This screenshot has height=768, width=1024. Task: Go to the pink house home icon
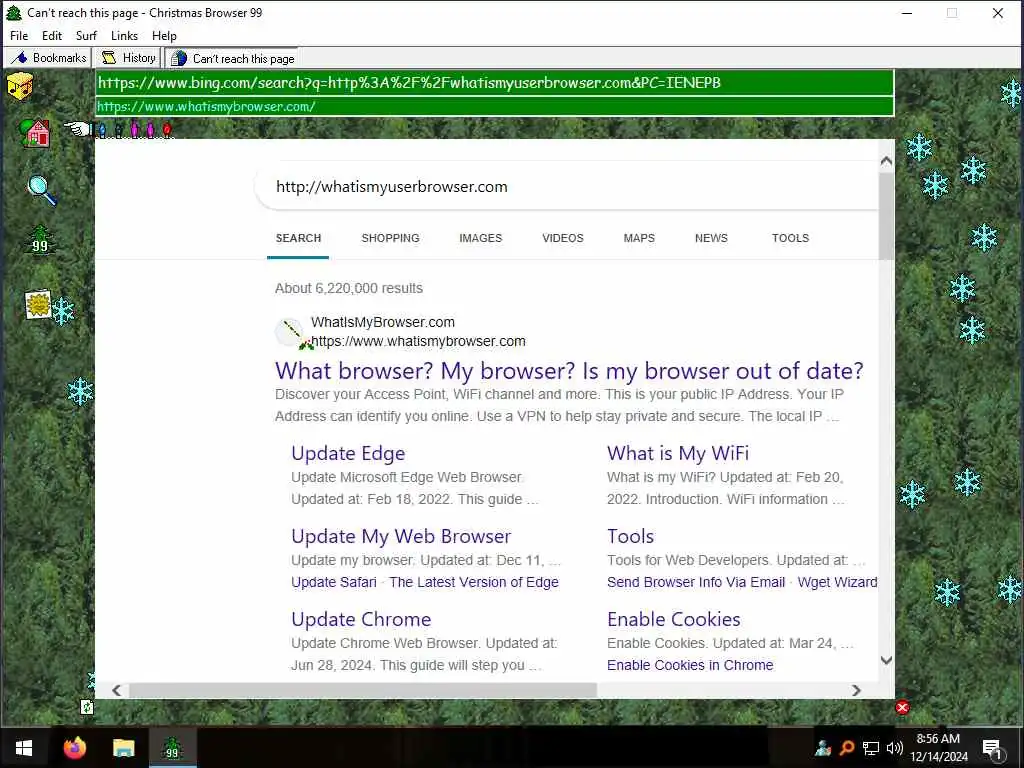[35, 133]
